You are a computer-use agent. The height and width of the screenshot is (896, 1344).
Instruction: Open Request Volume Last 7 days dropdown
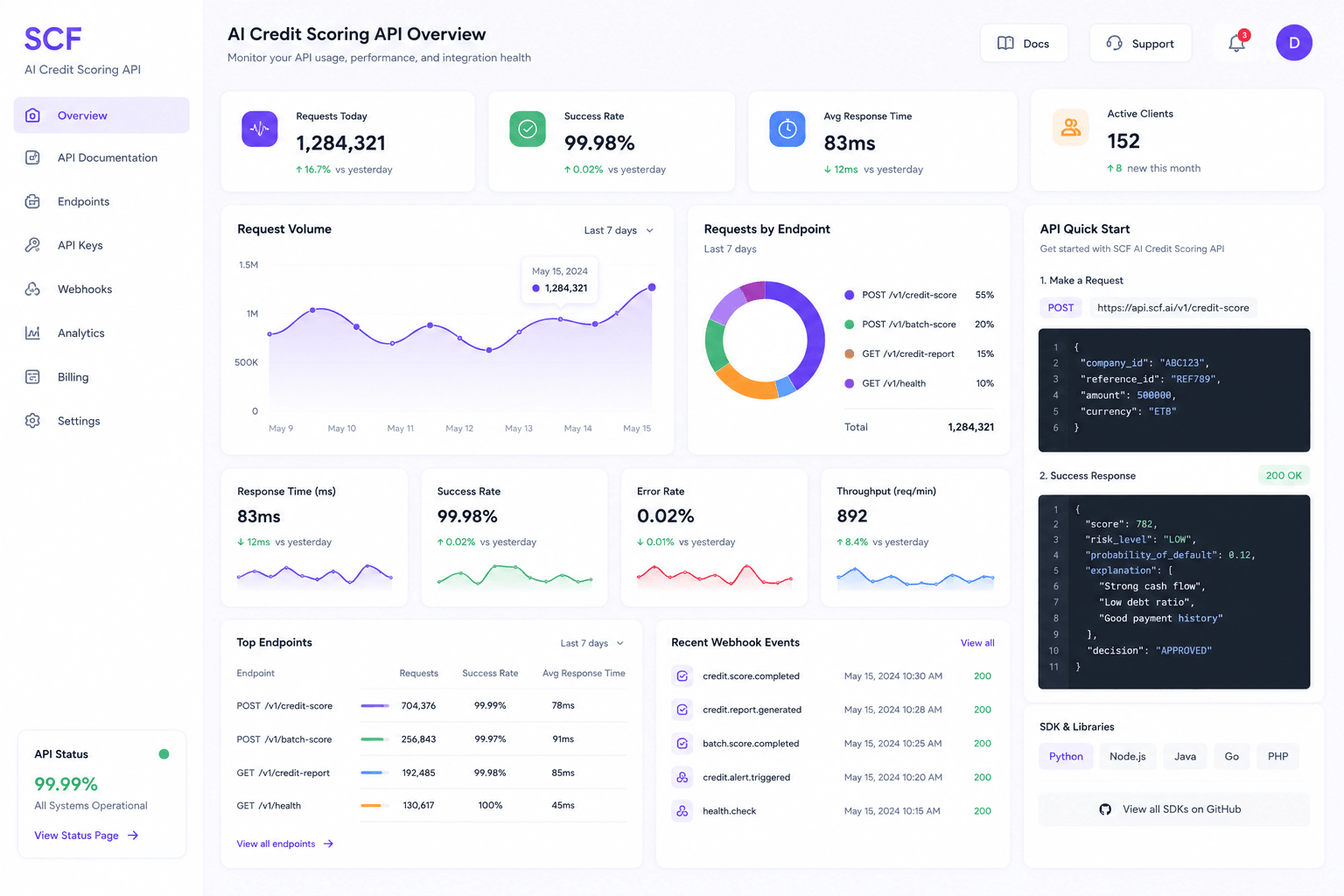619,231
